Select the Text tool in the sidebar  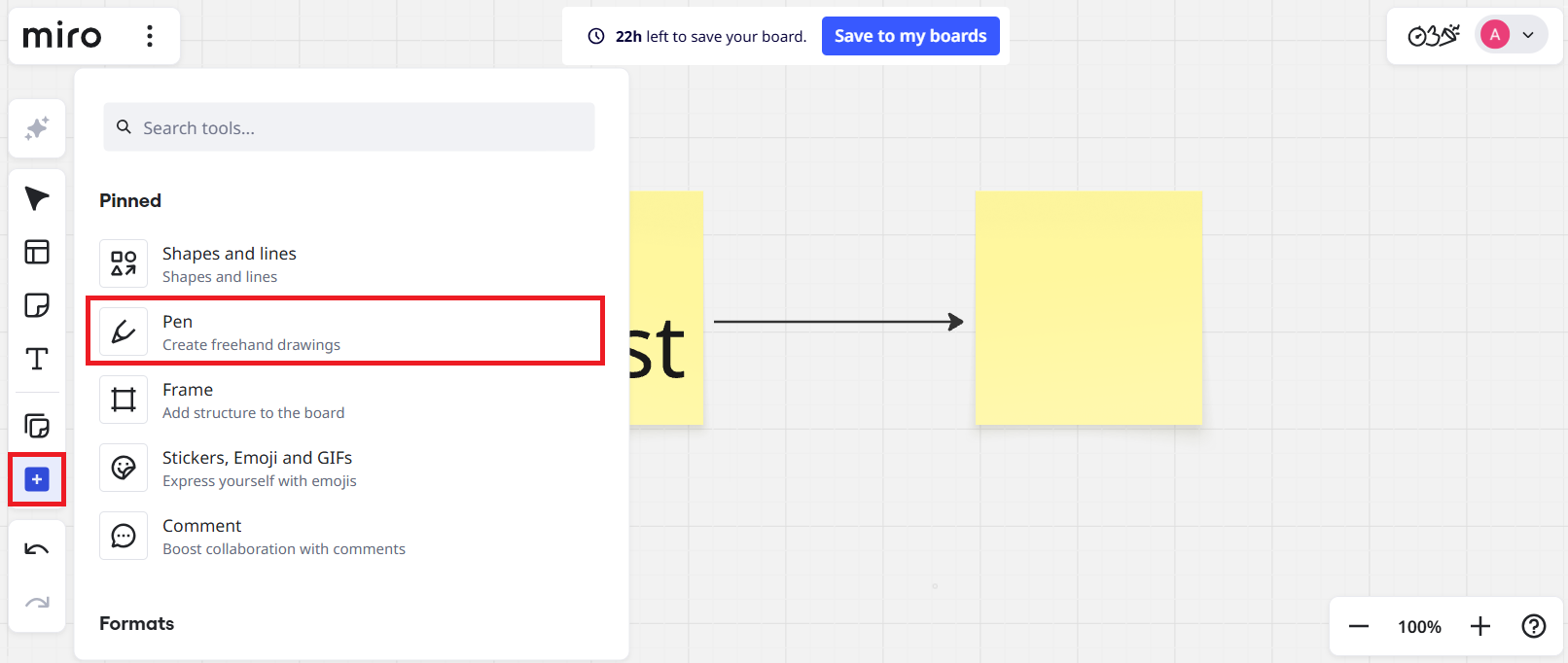coord(36,359)
